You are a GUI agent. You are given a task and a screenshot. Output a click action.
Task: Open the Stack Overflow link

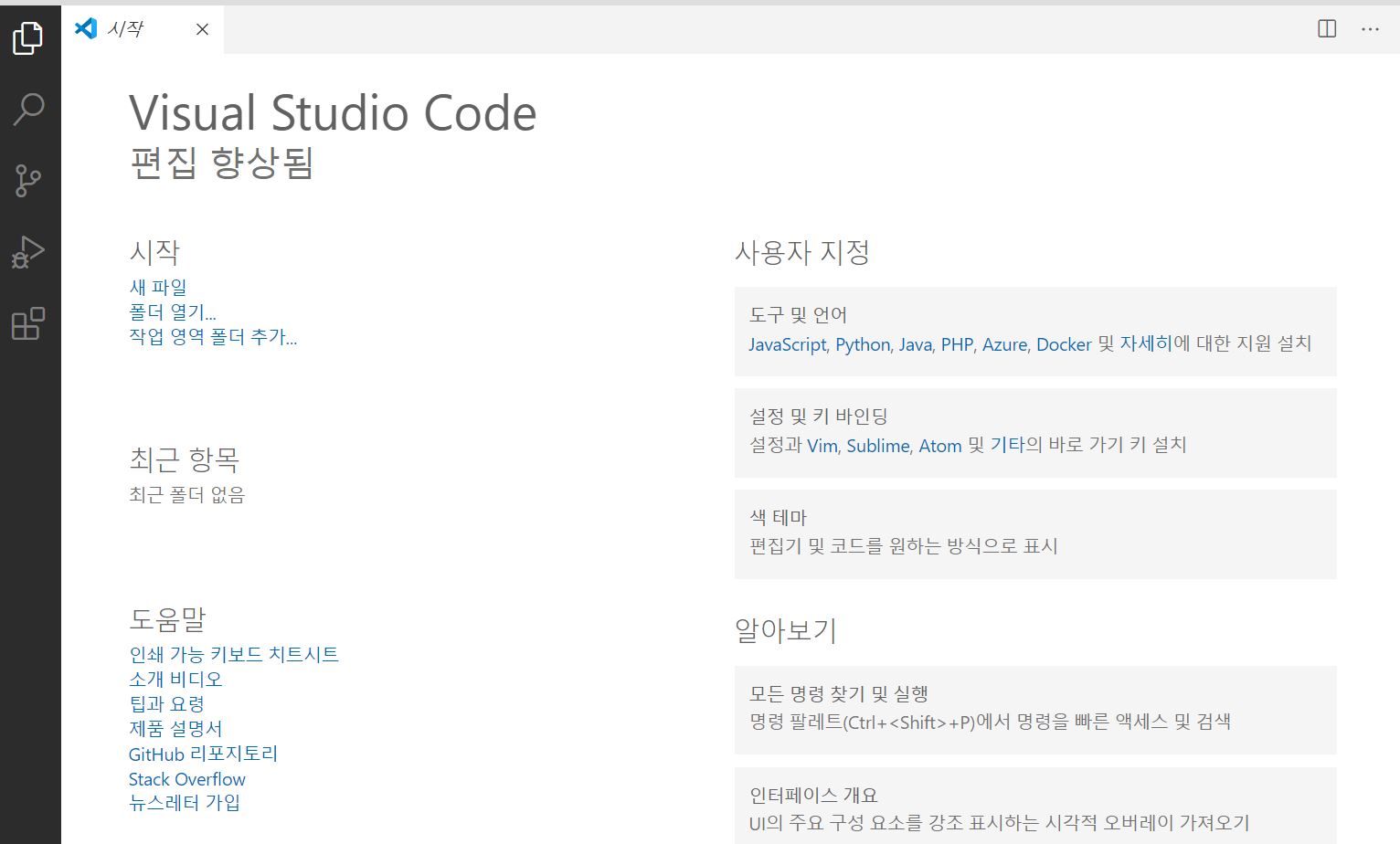click(187, 779)
